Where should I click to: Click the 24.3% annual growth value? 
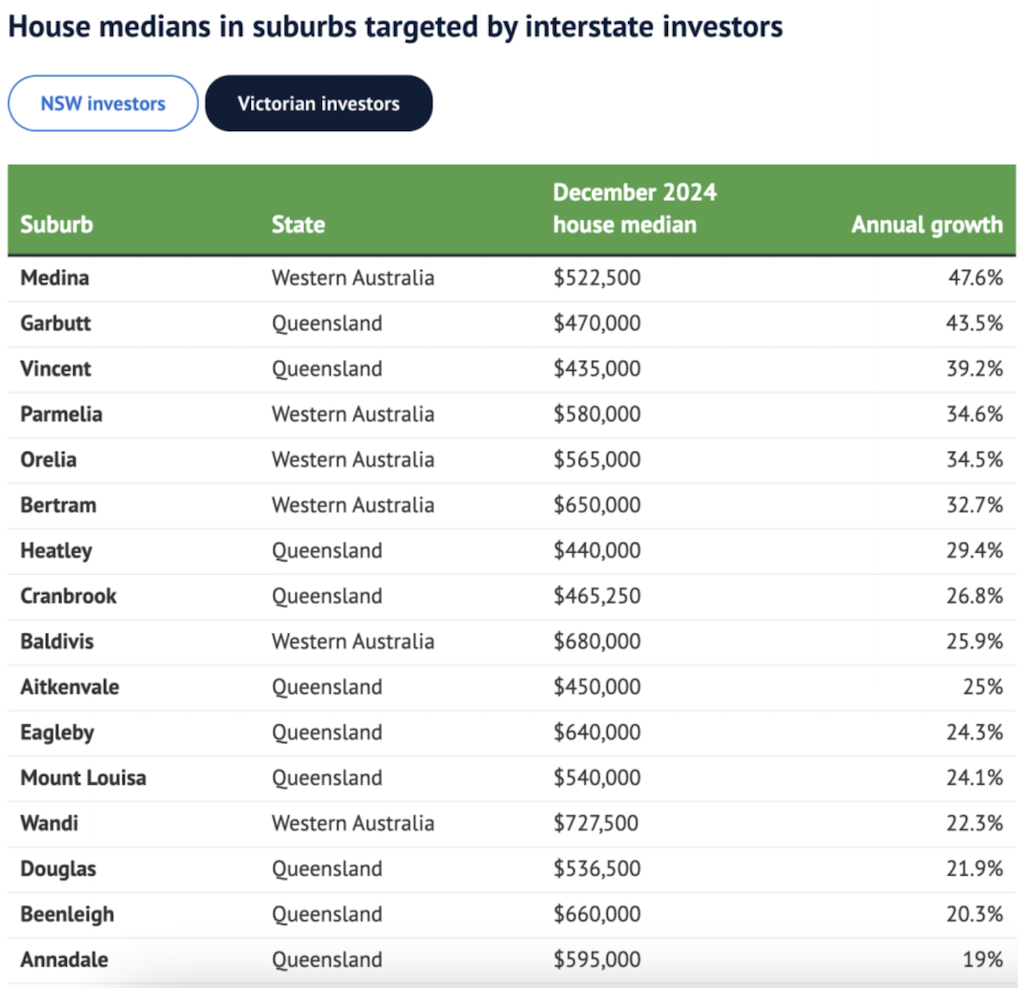975,732
